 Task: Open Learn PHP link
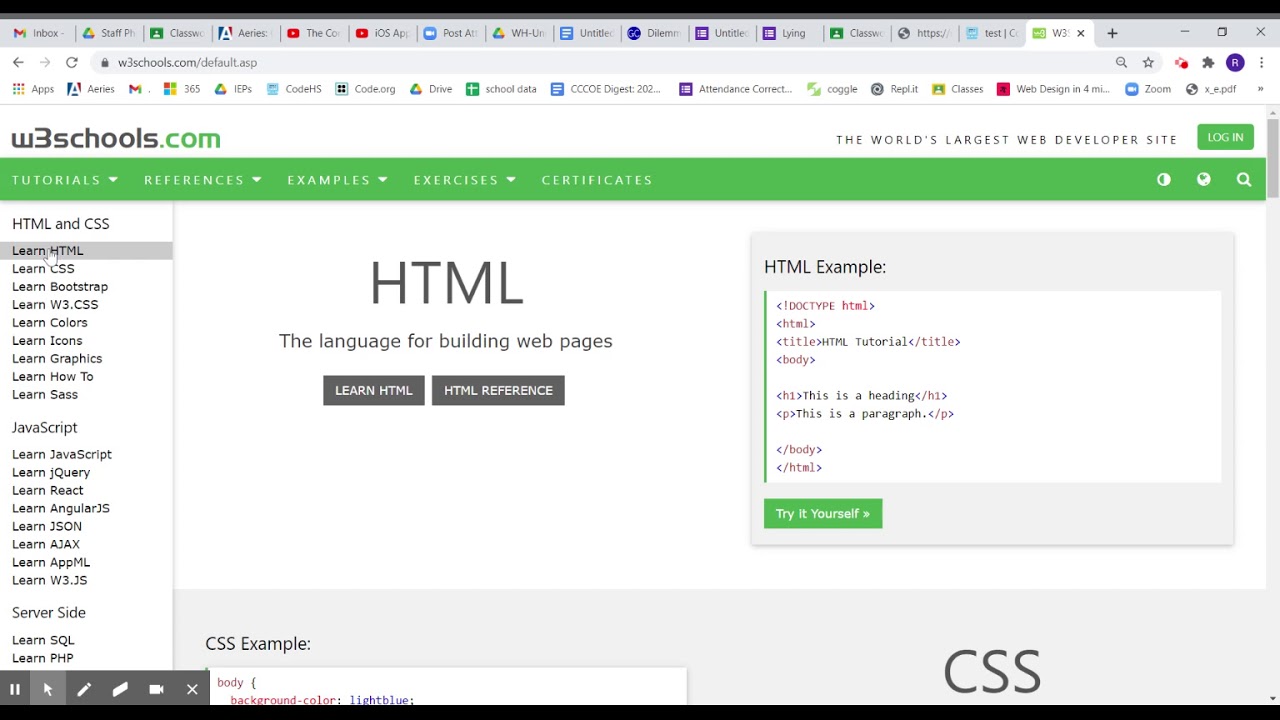pyautogui.click(x=43, y=658)
